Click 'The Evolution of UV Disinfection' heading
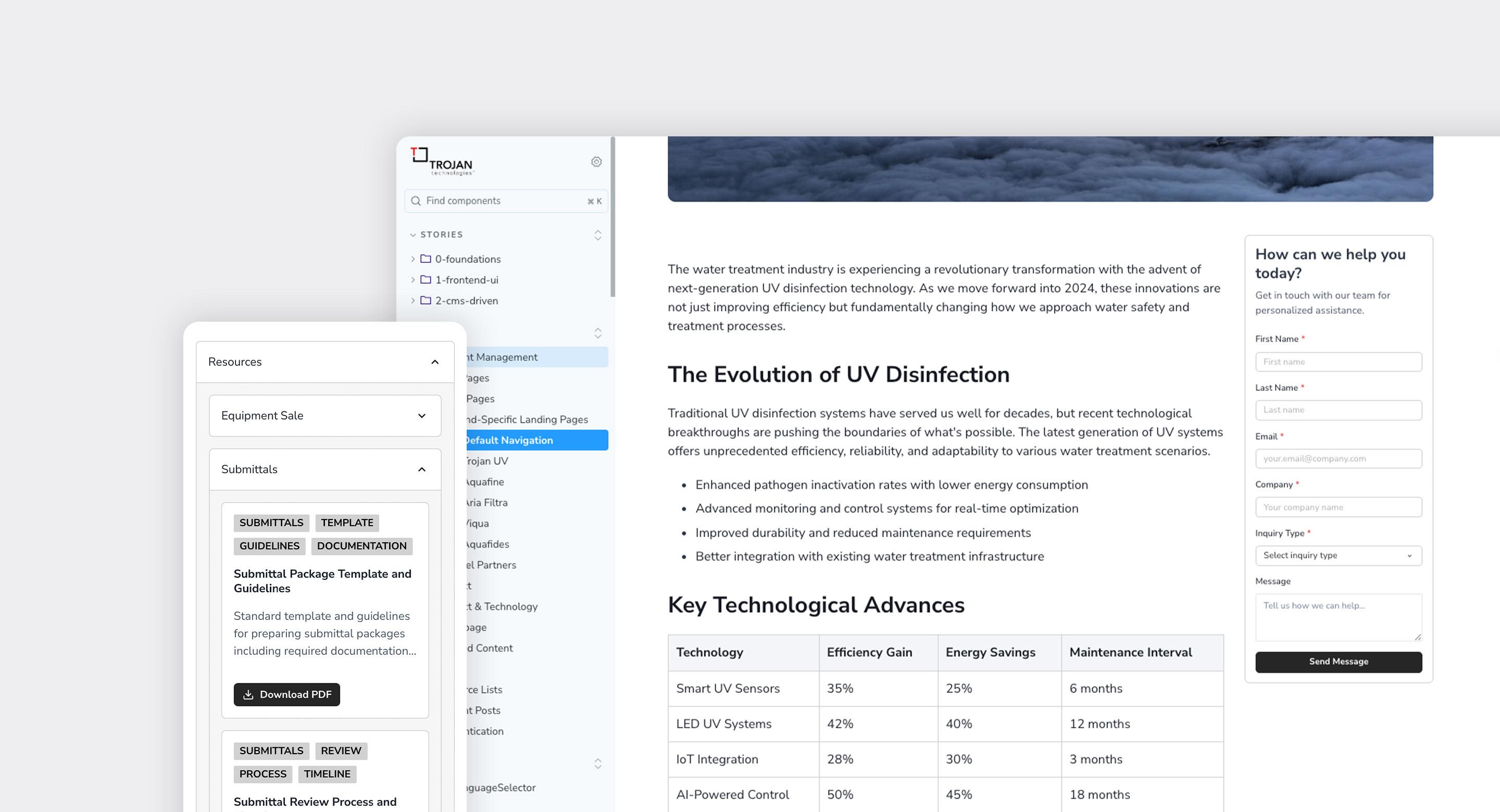 coord(839,374)
